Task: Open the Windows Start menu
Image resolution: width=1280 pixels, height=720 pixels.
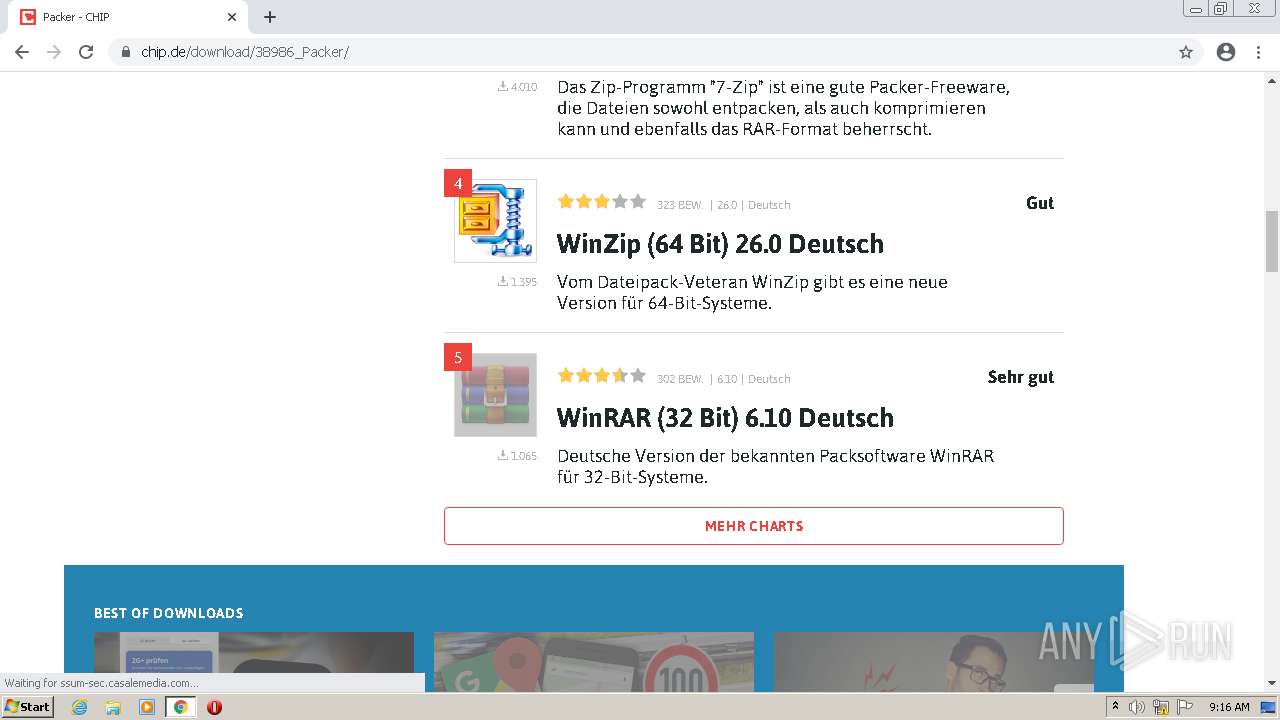Action: [28, 706]
